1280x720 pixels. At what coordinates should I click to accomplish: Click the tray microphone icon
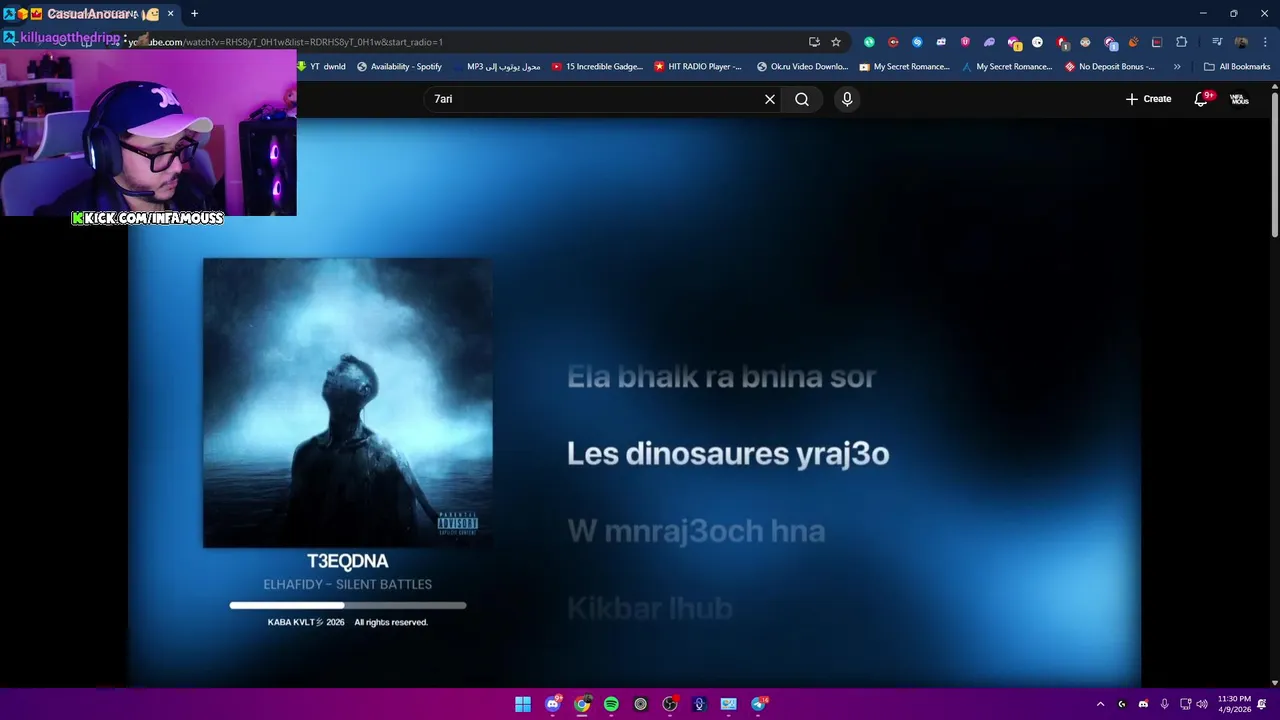pos(1165,704)
